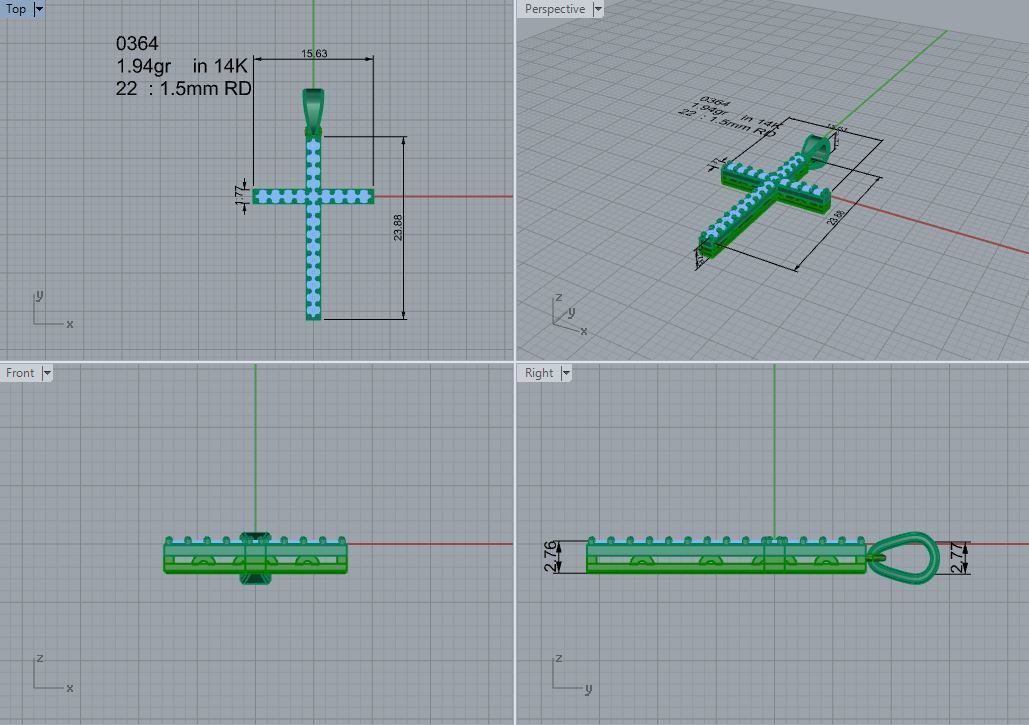Click the axis indicator in Right viewport
Image resolution: width=1029 pixels, height=725 pixels.
click(572, 673)
